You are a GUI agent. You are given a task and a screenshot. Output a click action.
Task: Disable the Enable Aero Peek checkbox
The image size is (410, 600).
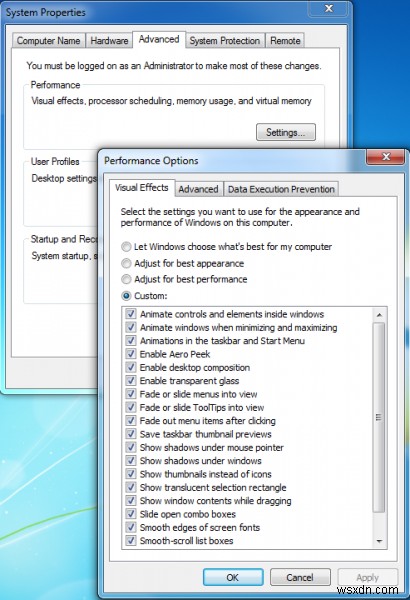[x=131, y=354]
